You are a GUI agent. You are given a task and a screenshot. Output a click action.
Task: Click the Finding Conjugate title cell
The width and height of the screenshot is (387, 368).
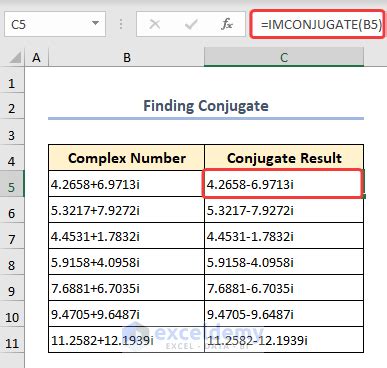tap(206, 106)
